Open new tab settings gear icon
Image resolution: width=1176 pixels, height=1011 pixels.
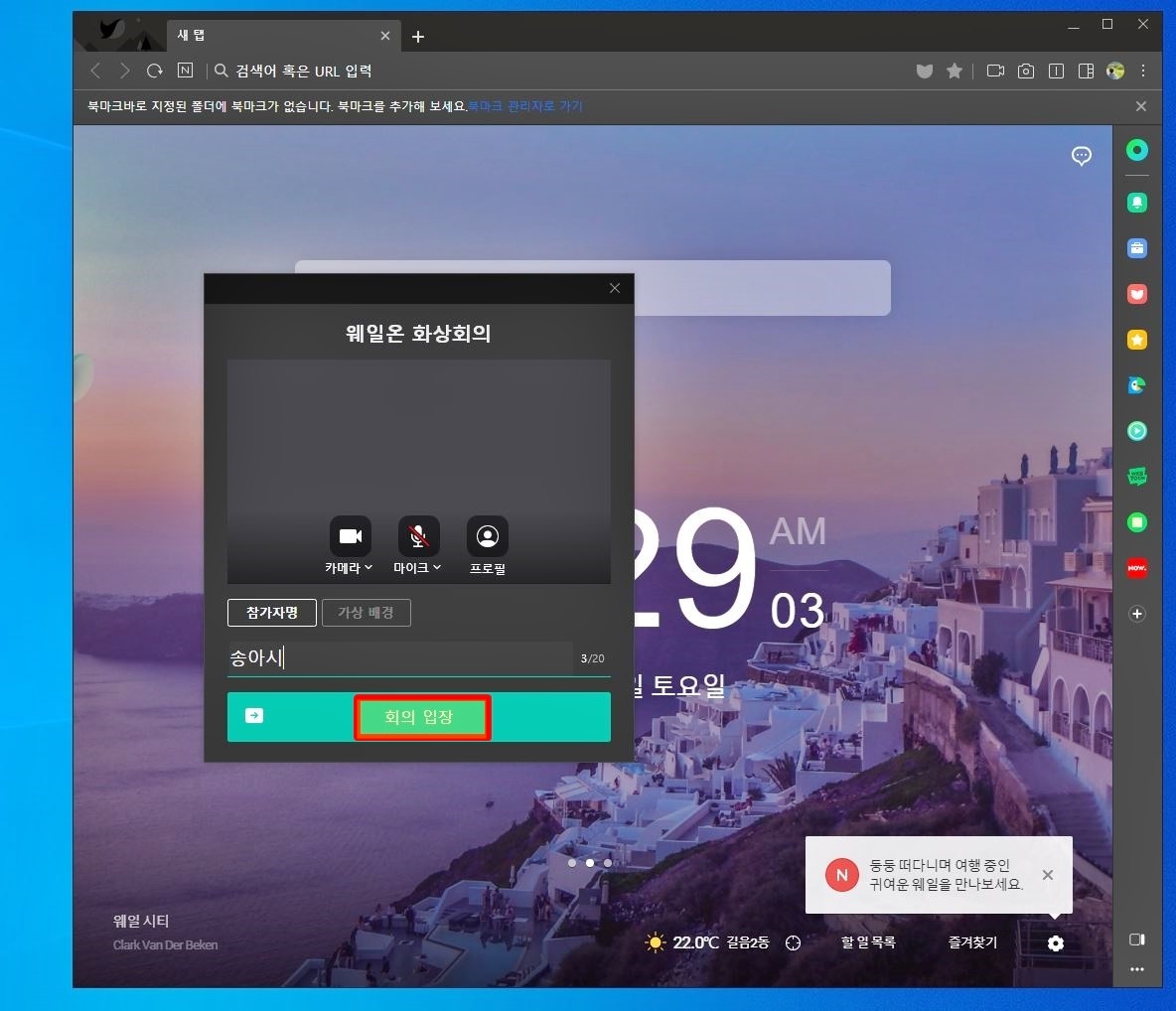click(1055, 942)
